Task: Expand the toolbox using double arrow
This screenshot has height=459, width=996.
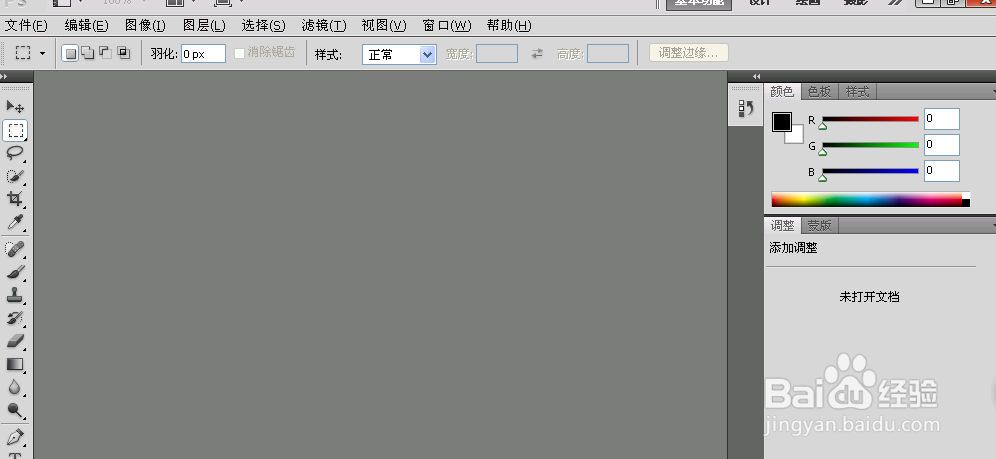Action: [x=4, y=76]
